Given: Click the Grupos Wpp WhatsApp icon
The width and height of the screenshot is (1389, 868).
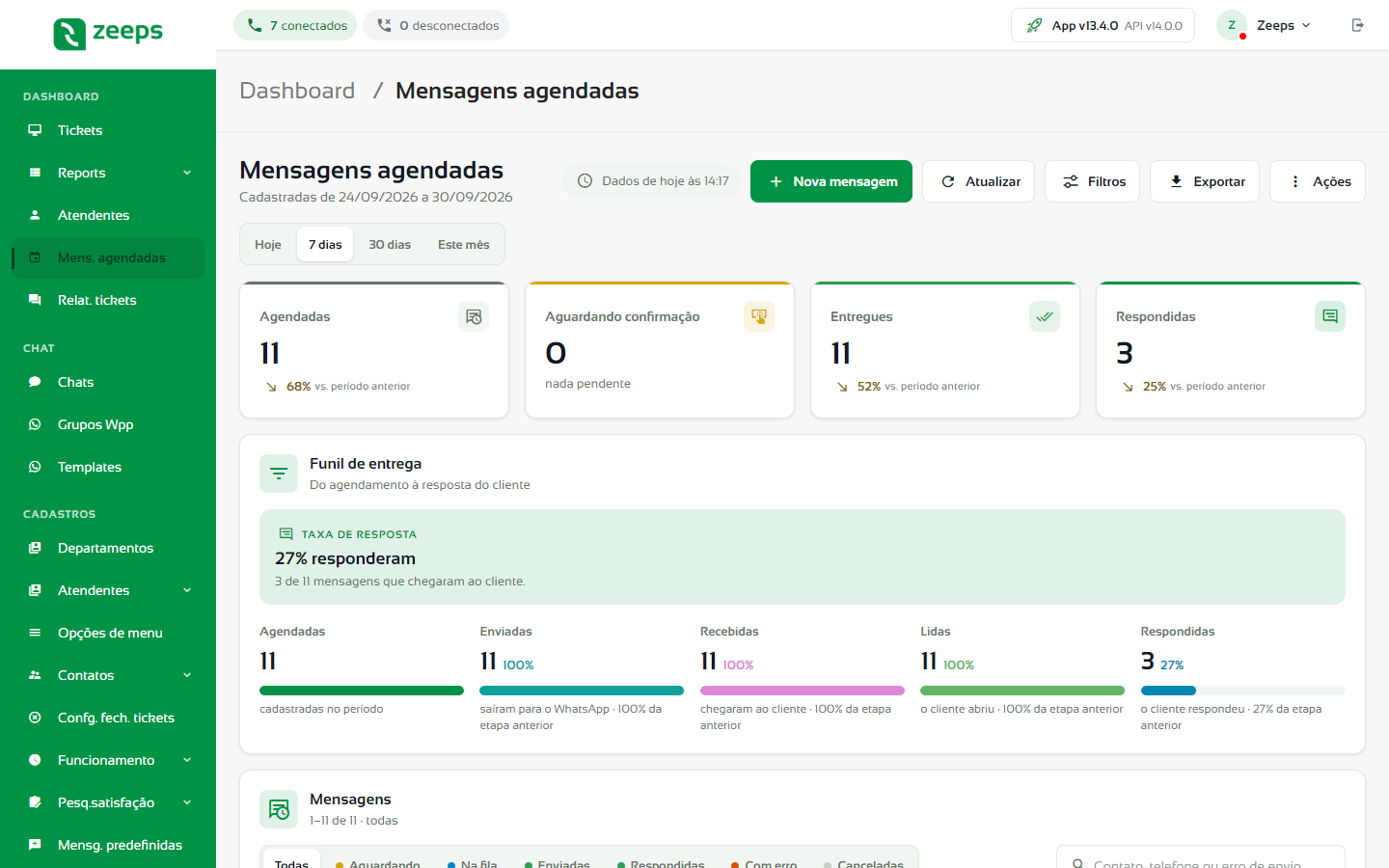Looking at the screenshot, I should pos(35,424).
